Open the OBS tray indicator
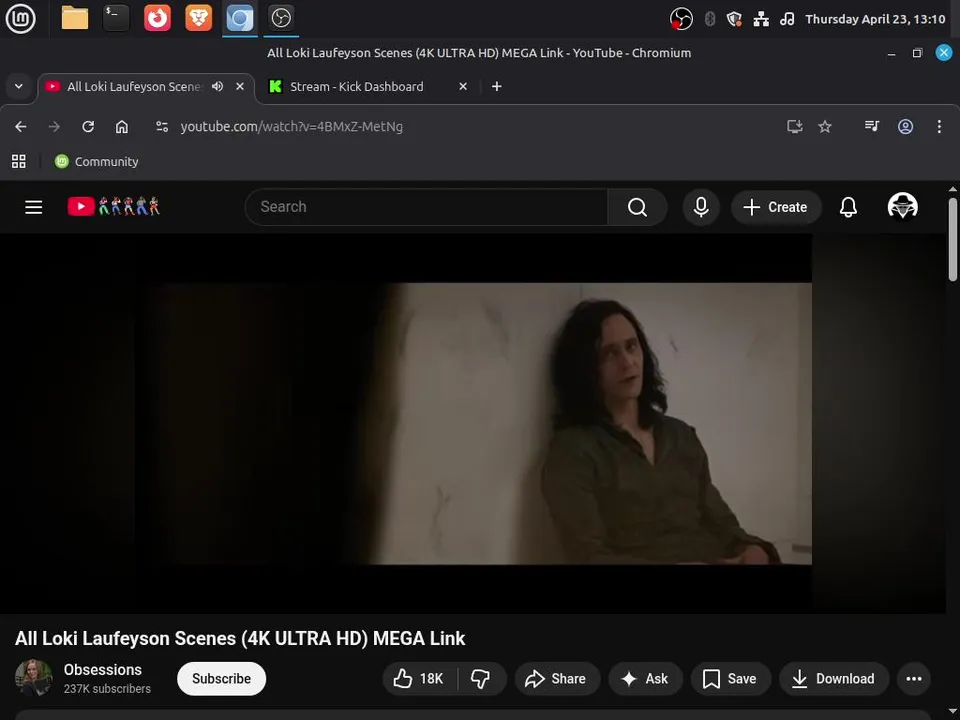This screenshot has height=720, width=960. (681, 19)
